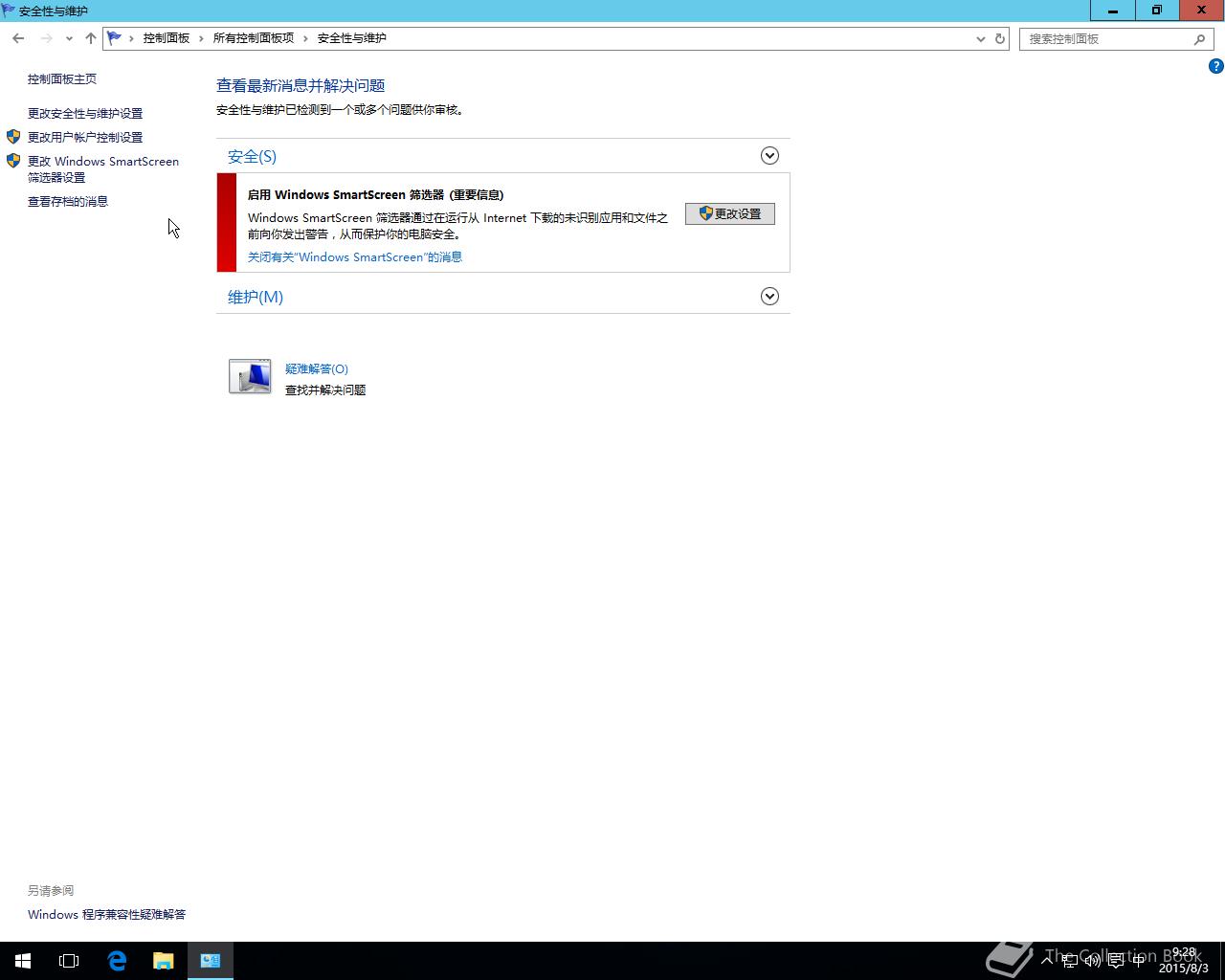Open the Action Center notification icon

pyautogui.click(x=1116, y=961)
